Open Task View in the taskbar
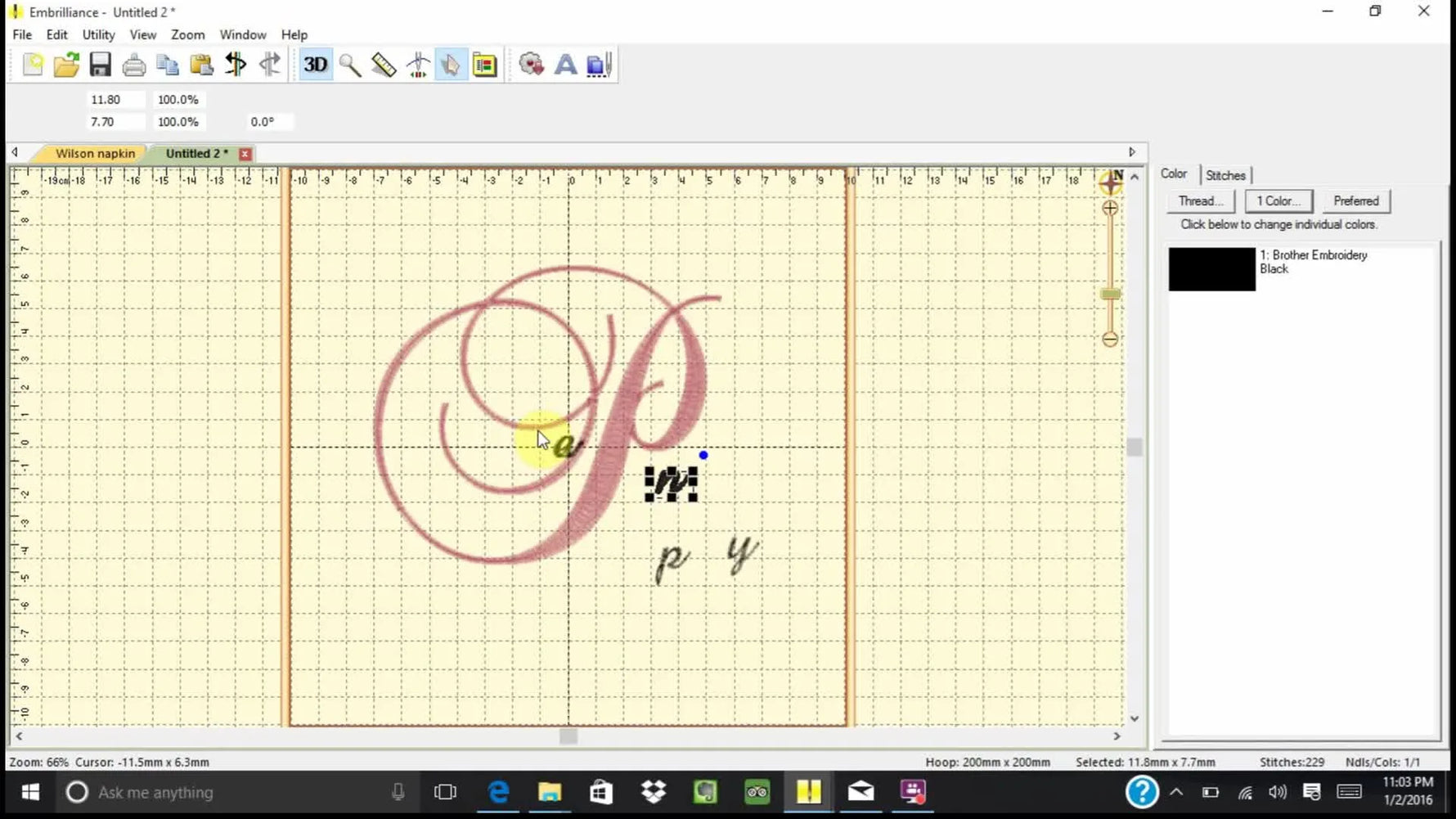1456x819 pixels. click(x=445, y=792)
